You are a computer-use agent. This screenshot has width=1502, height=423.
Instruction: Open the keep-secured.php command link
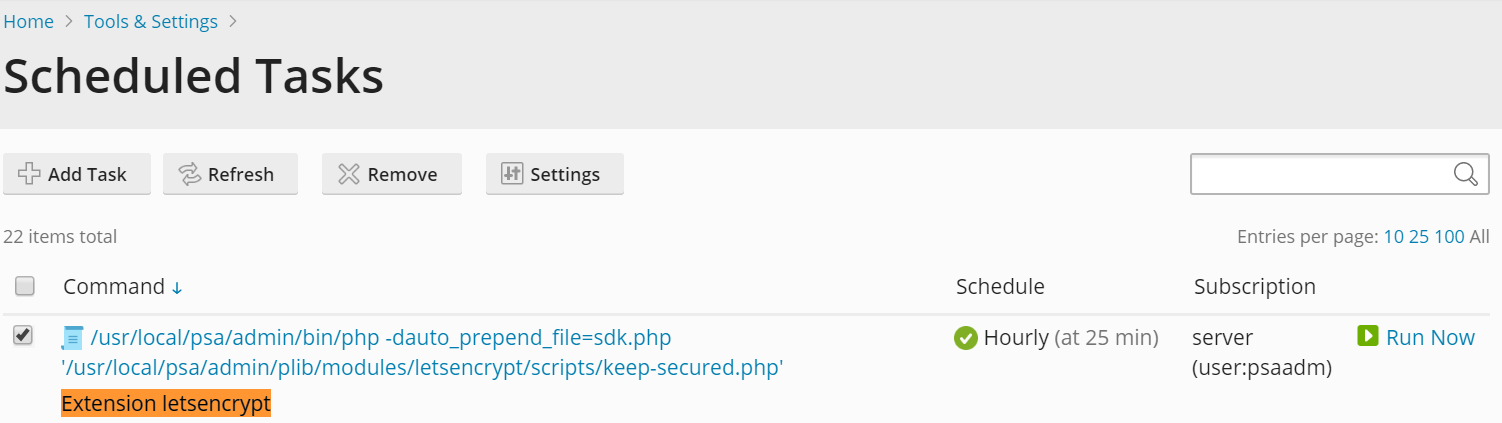421,368
